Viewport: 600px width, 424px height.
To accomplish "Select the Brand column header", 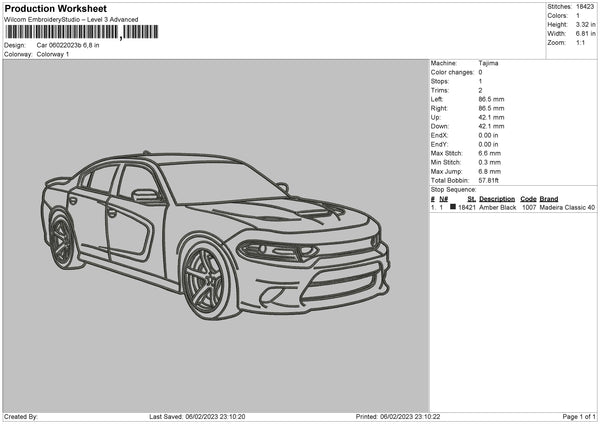I will click(549, 198).
